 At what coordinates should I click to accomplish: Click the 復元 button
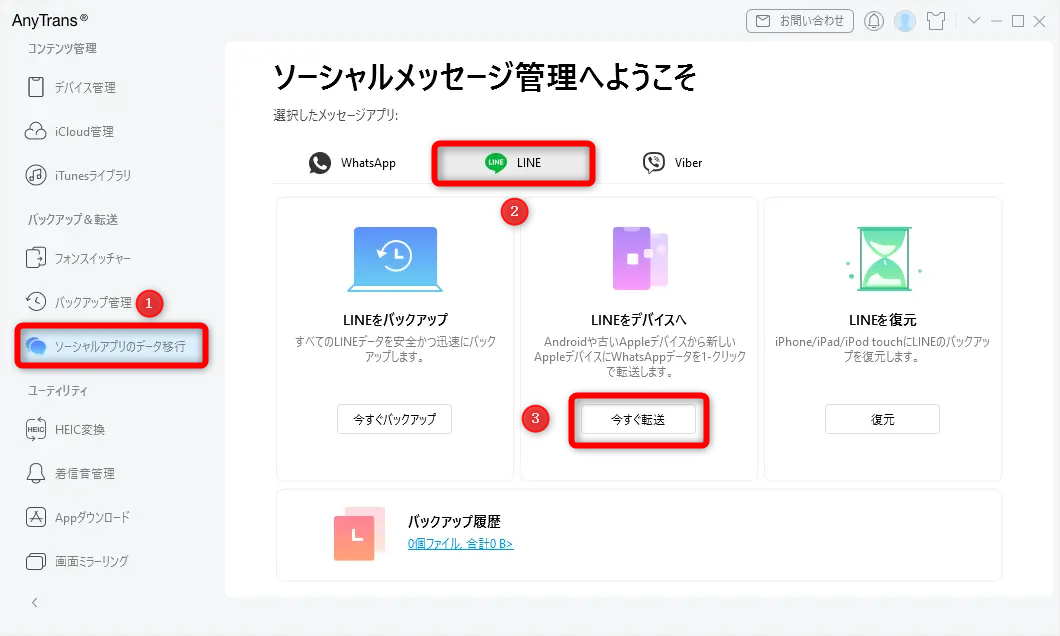click(882, 419)
